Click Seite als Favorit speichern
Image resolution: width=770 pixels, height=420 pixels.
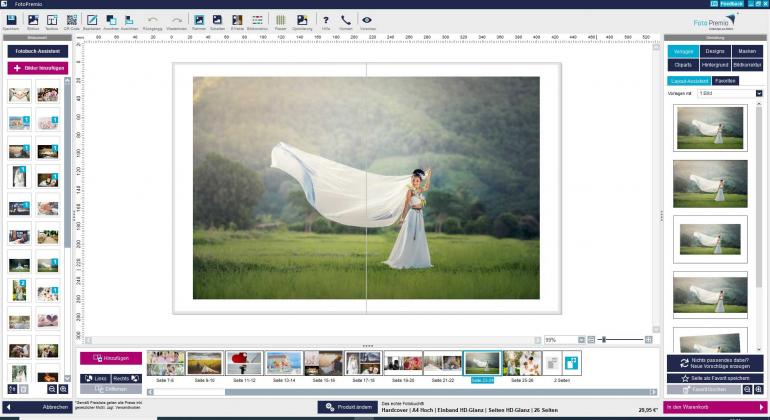tap(715, 378)
